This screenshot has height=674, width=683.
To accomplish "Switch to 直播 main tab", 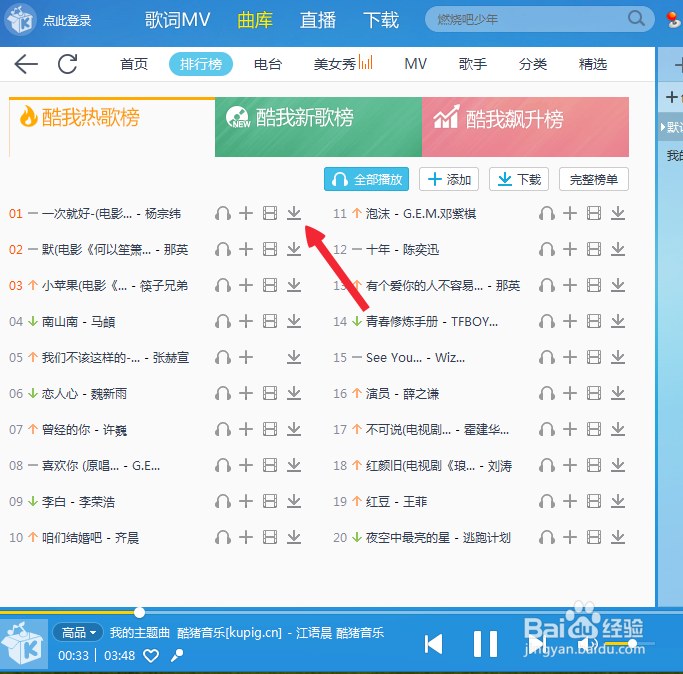I will coord(318,20).
